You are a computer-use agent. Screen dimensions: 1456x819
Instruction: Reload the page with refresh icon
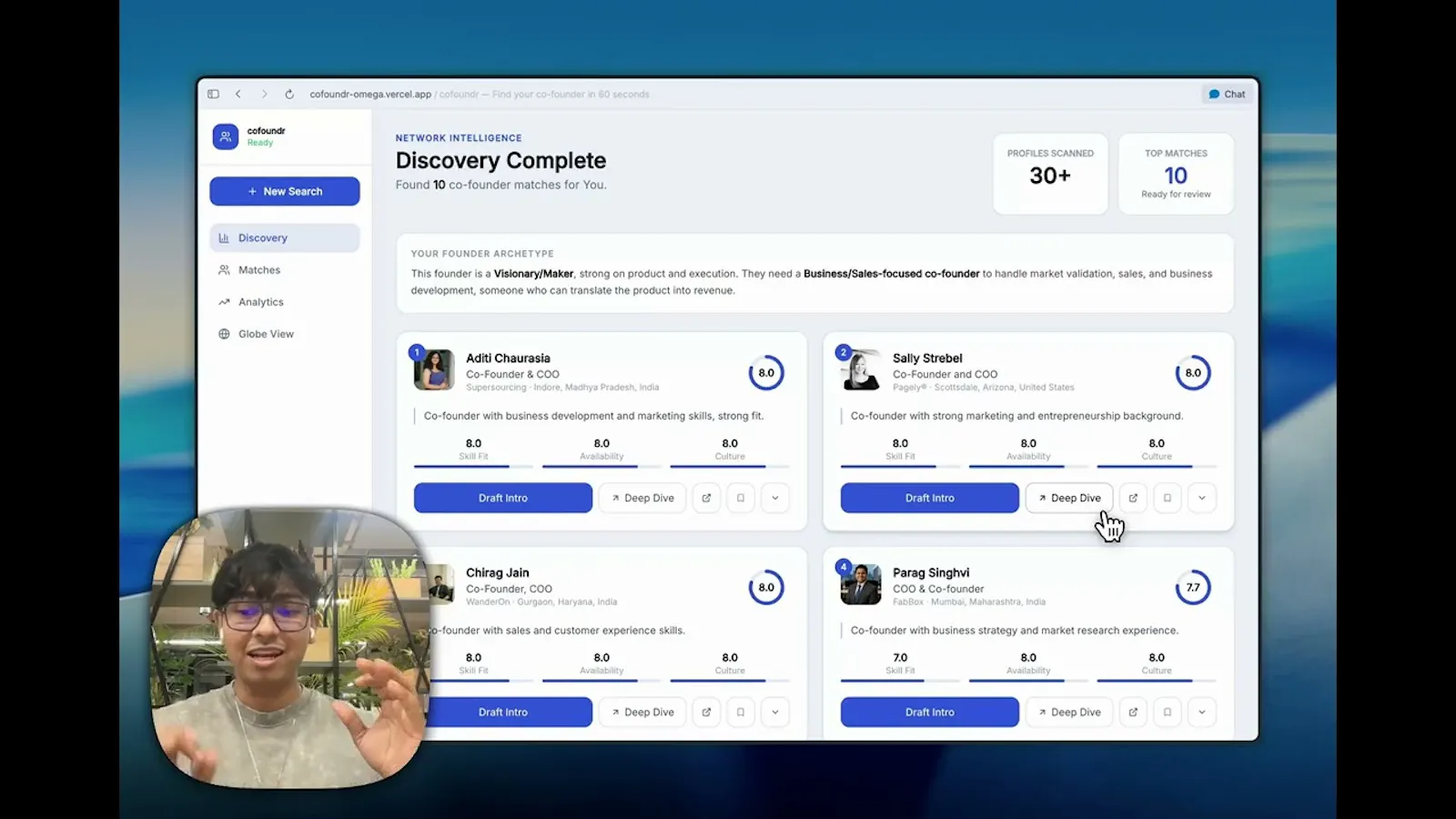click(x=289, y=94)
